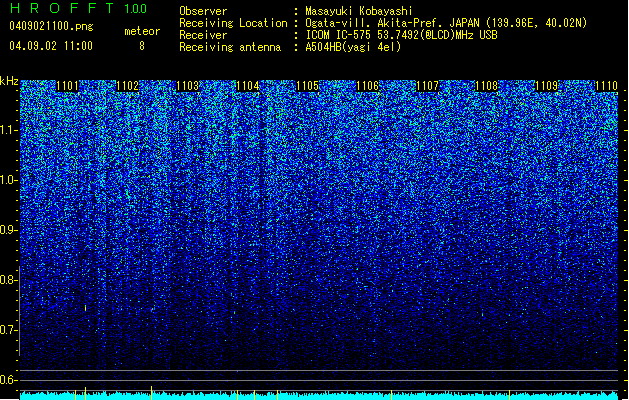Click the 0.6 frequency axis label

[x=8, y=380]
